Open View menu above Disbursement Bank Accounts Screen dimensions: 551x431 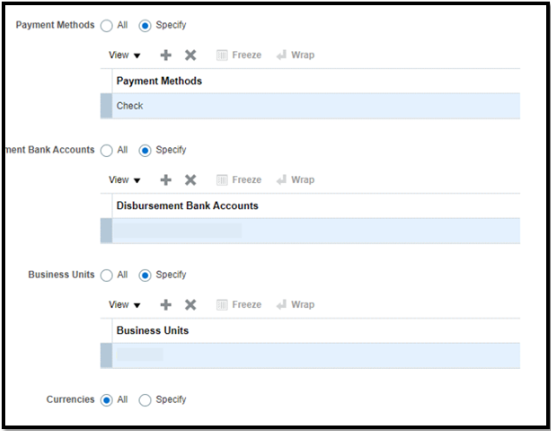point(124,180)
